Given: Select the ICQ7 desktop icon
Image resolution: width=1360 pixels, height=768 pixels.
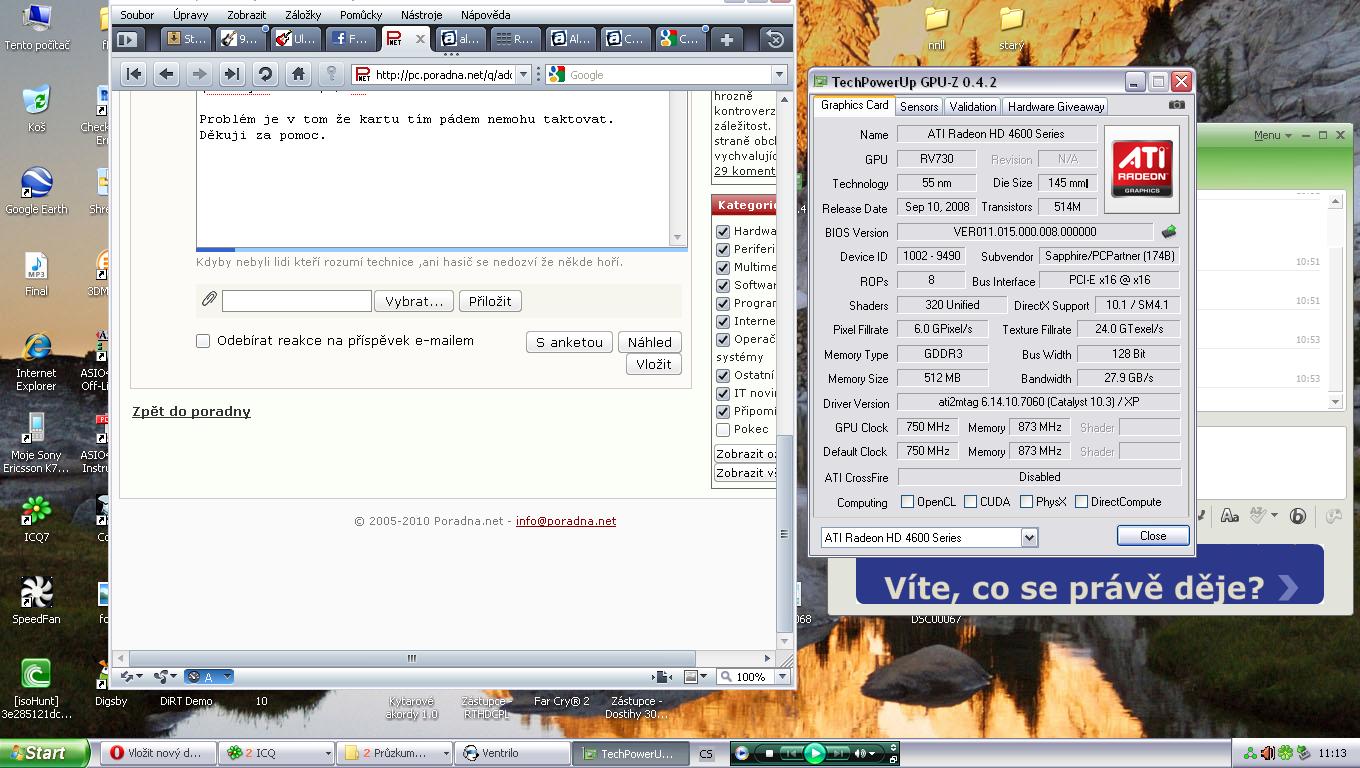Looking at the screenshot, I should point(36,519).
